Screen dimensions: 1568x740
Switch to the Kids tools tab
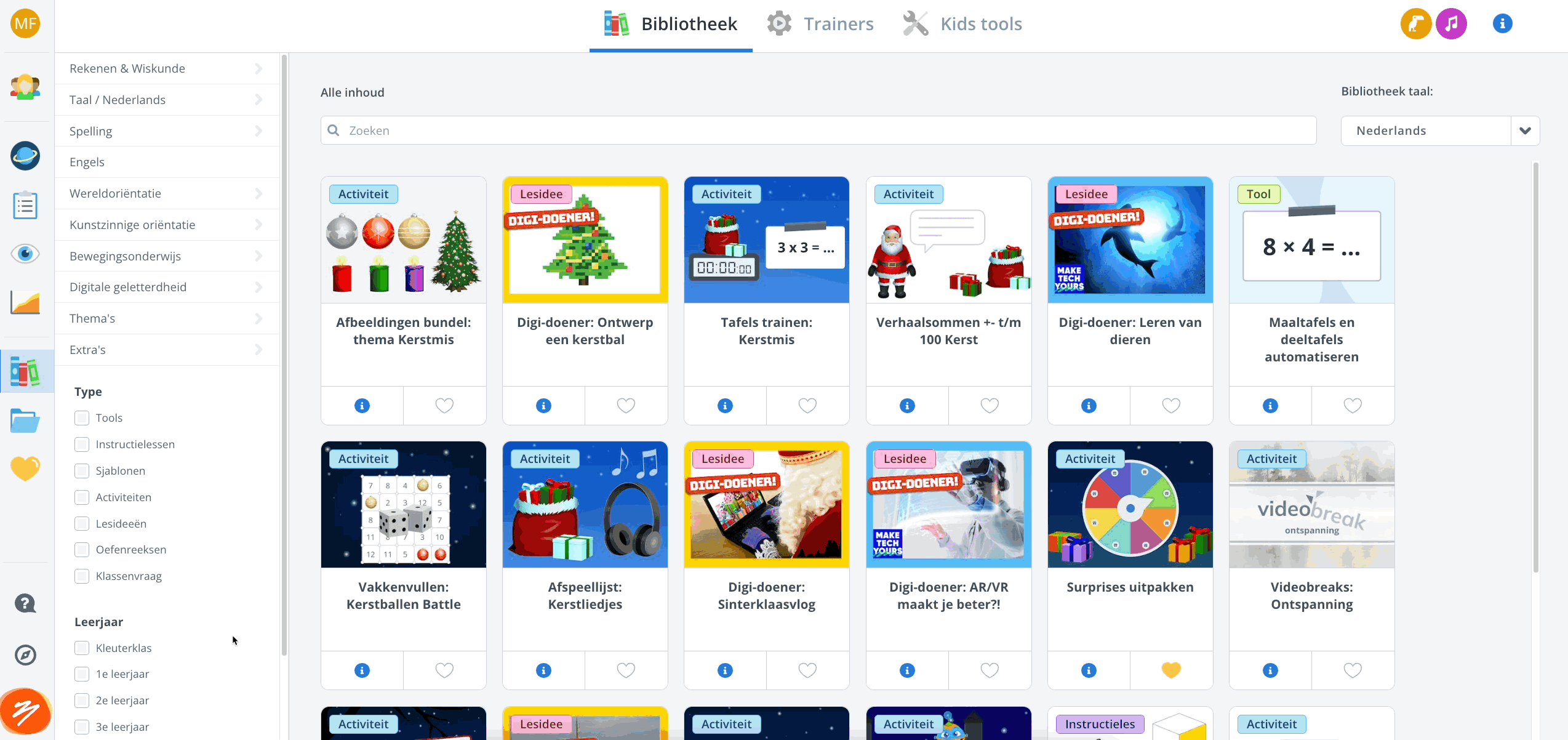(962, 24)
